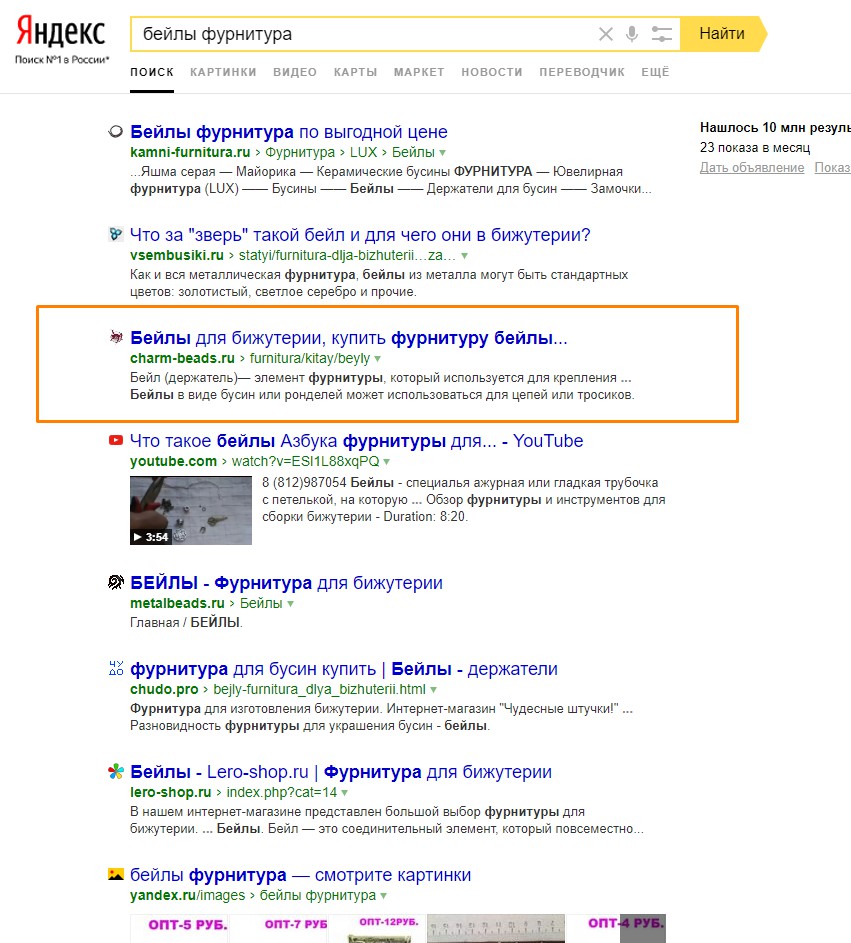The image size is (851, 943).
Task: Open the ОПТ-5 РУБ. image thumbnail
Action: pyautogui.click(x=180, y=928)
